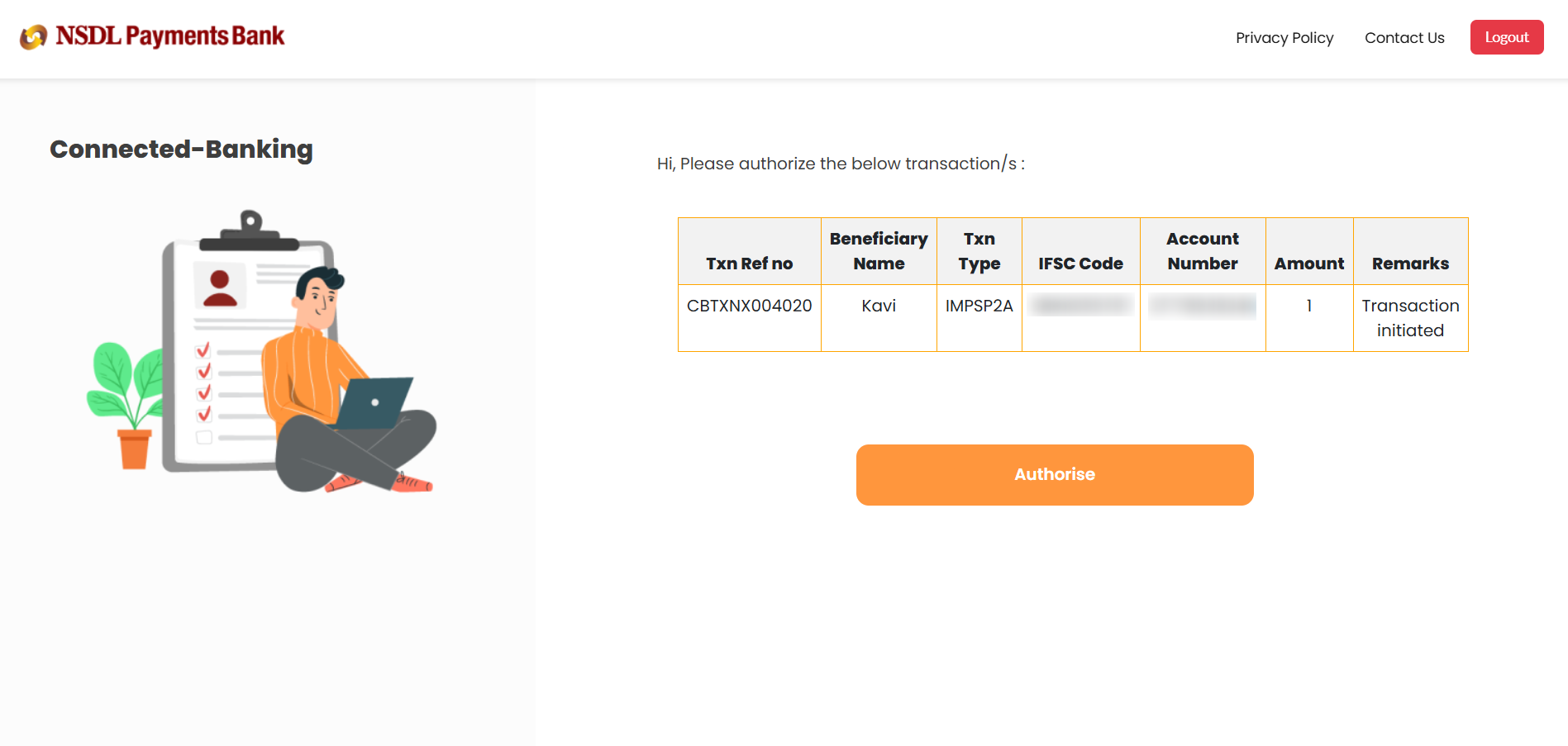
Task: Click the Connected-Banking heading
Action: click(x=181, y=150)
